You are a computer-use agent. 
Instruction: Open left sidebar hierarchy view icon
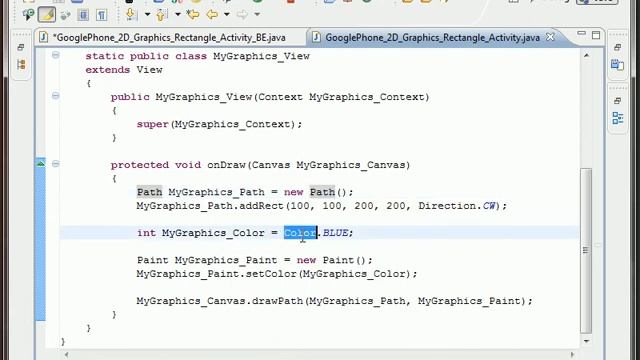click(21, 64)
